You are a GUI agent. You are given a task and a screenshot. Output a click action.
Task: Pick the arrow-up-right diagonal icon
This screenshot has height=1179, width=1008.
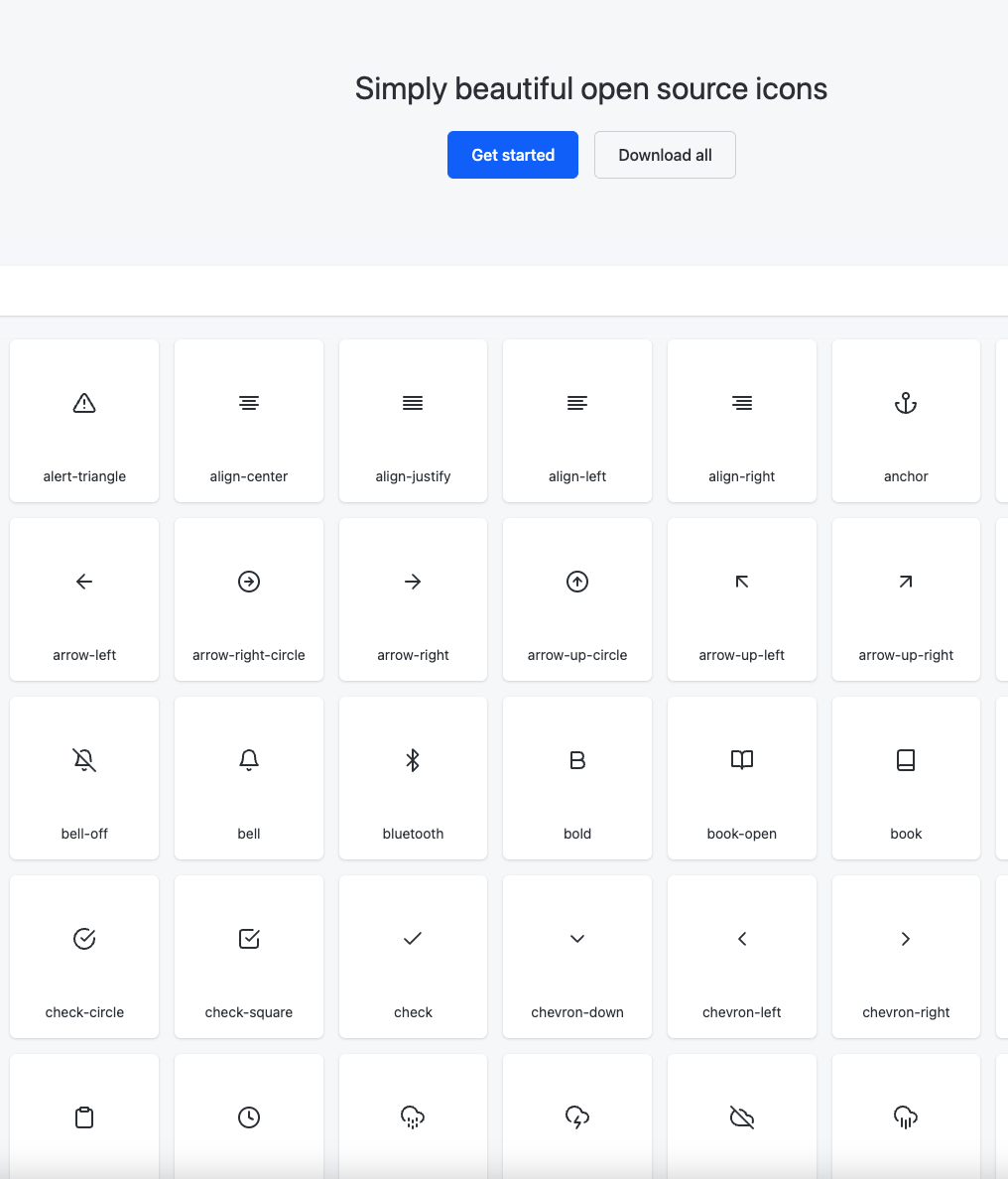[906, 582]
